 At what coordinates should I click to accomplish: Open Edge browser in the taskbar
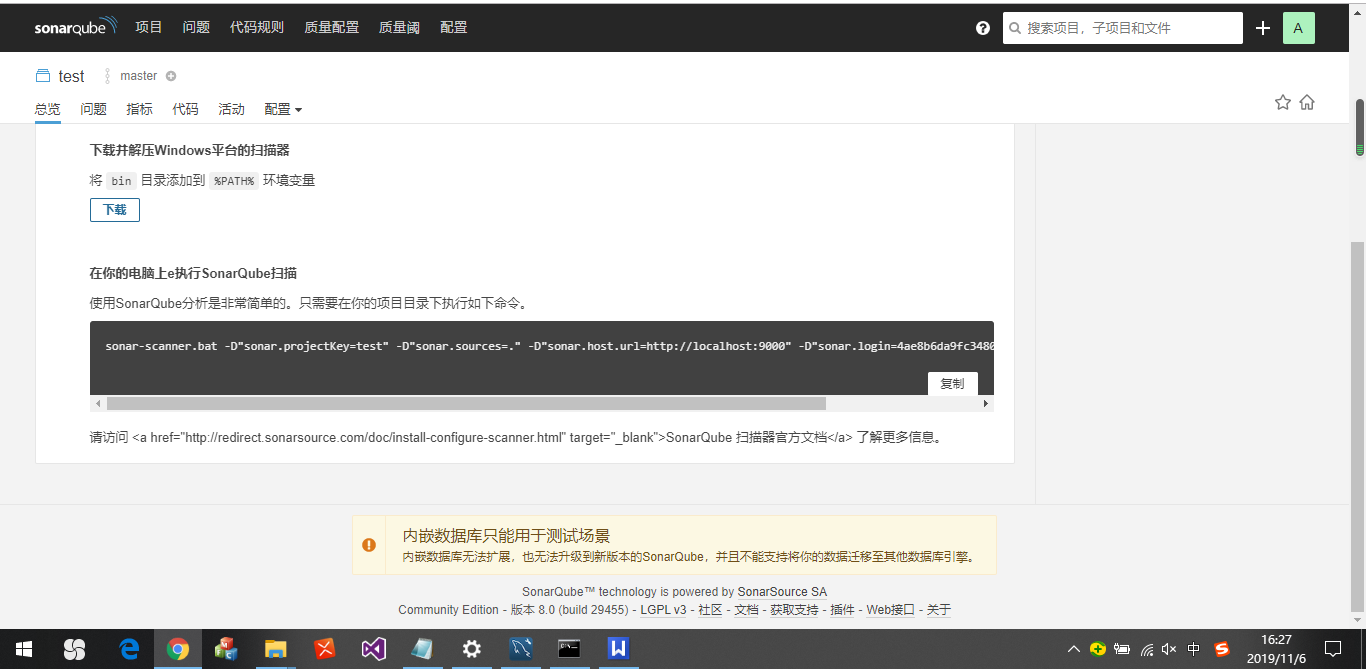pyautogui.click(x=129, y=649)
